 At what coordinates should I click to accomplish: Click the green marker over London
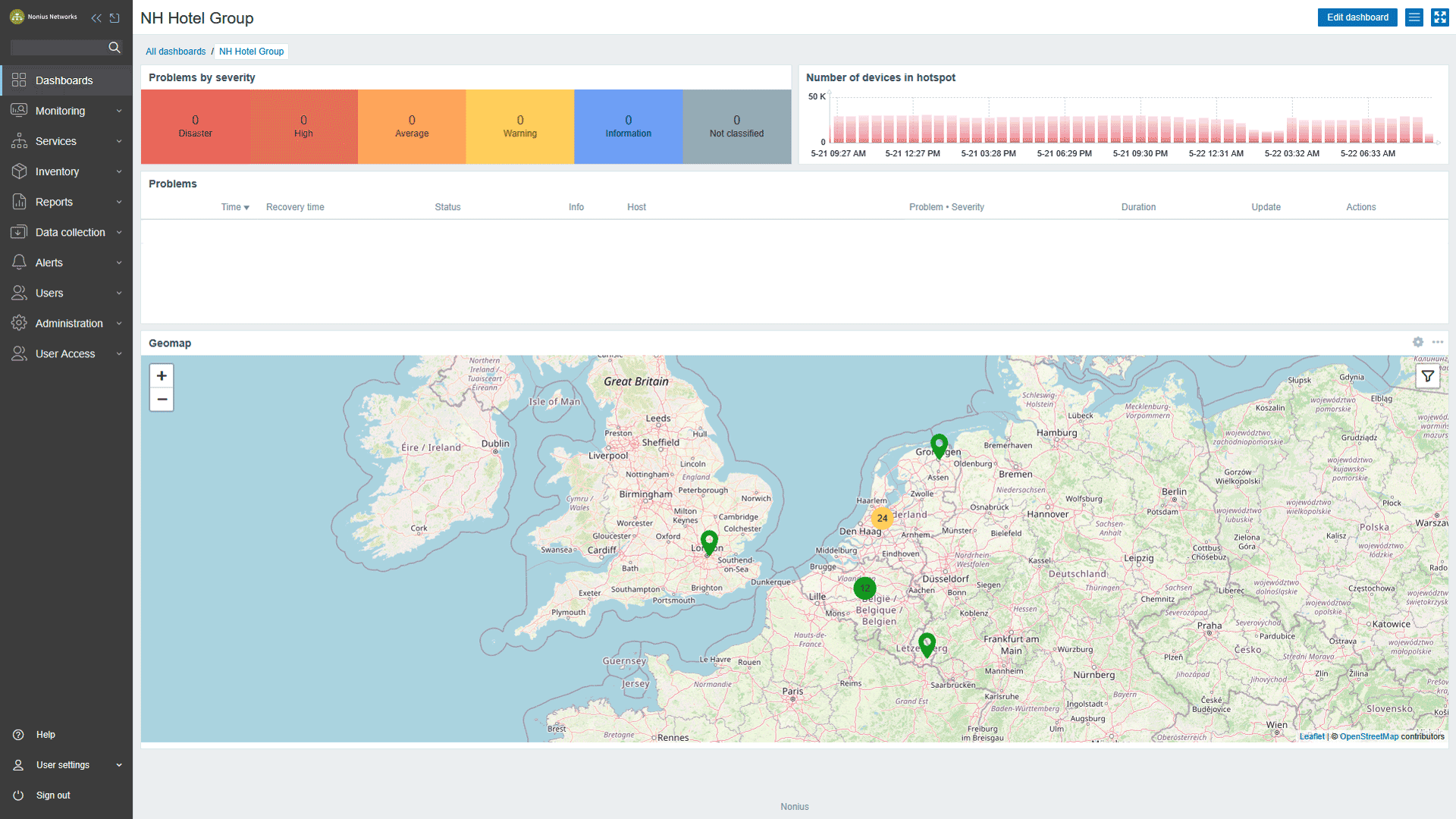pos(709,541)
